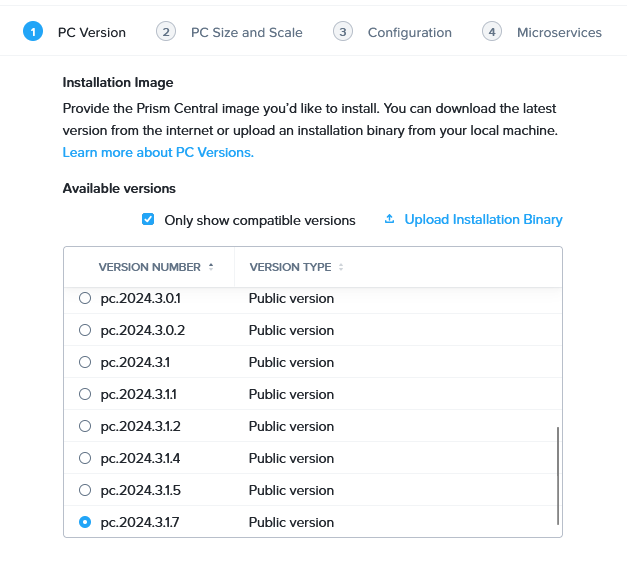Click the step 4 circle icon
Screen dimensions: 627x579
tap(492, 32)
